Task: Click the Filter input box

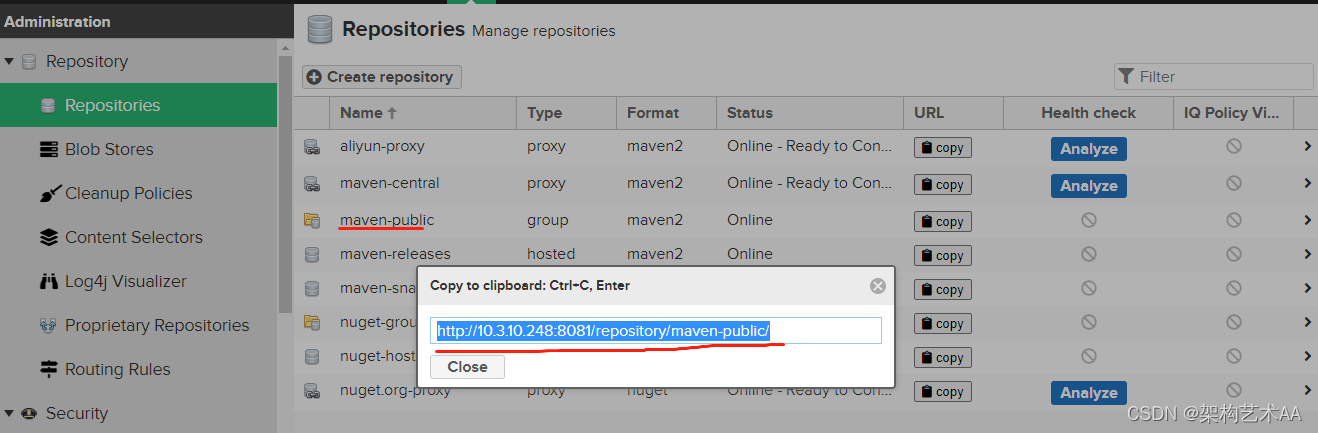Action: click(1222, 77)
